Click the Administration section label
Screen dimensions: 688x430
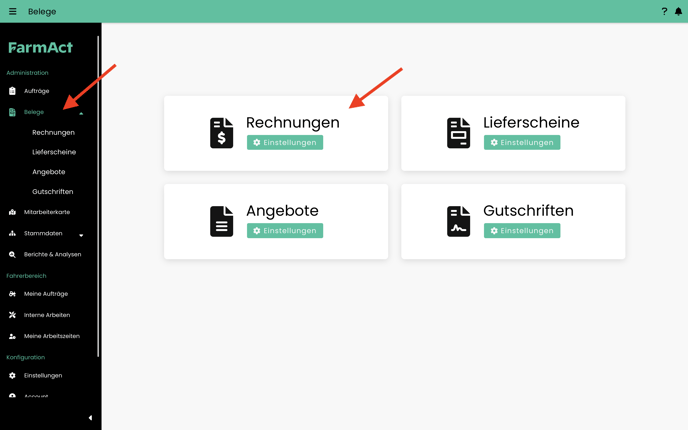click(x=27, y=73)
